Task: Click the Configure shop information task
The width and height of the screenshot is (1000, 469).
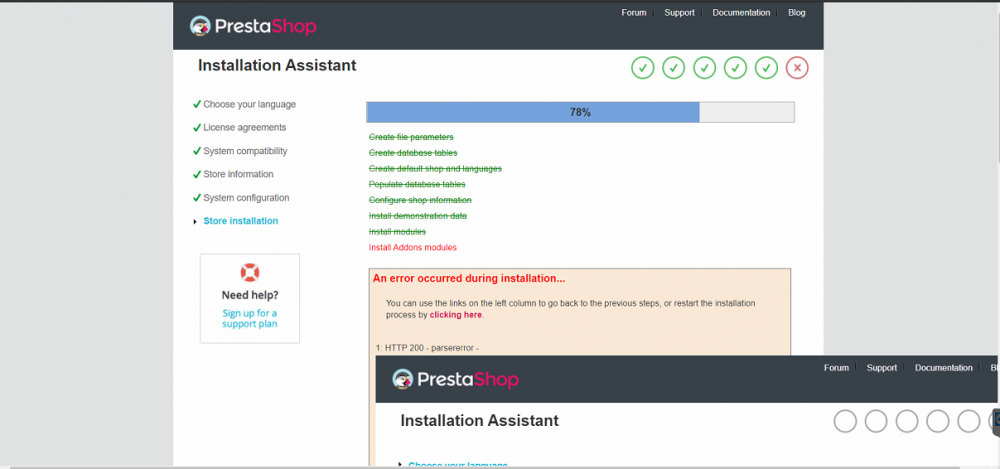Action: coord(420,200)
